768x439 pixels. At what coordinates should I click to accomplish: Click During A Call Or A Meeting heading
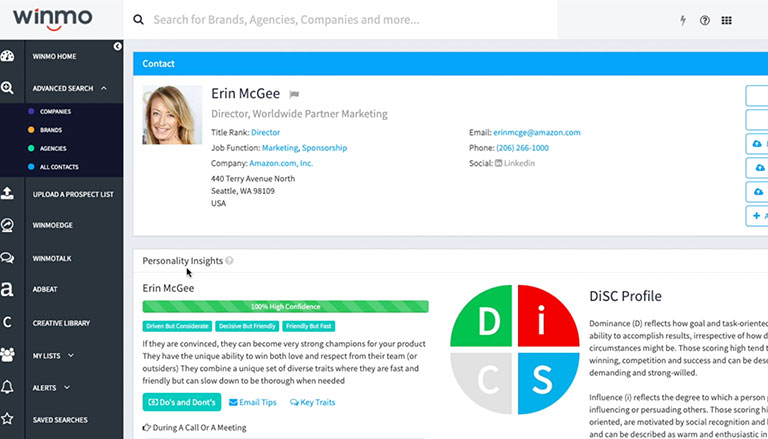(194, 428)
